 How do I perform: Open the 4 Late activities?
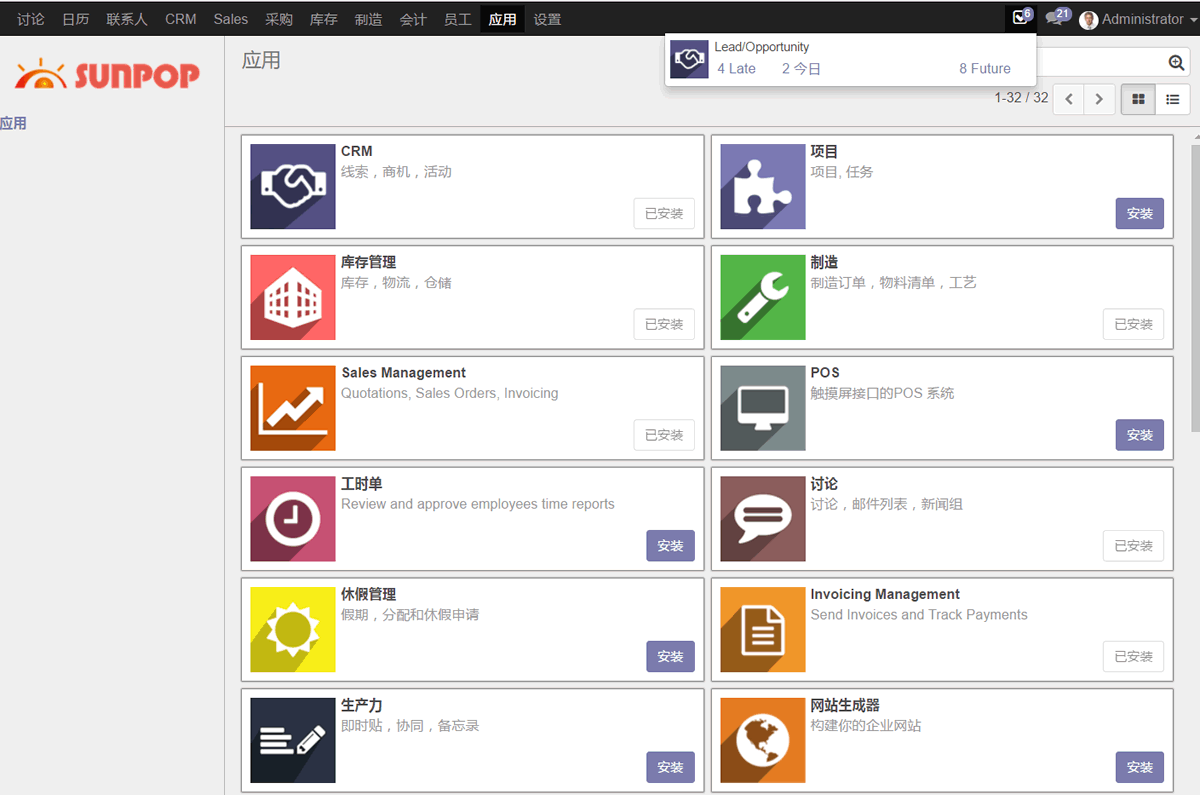737,68
